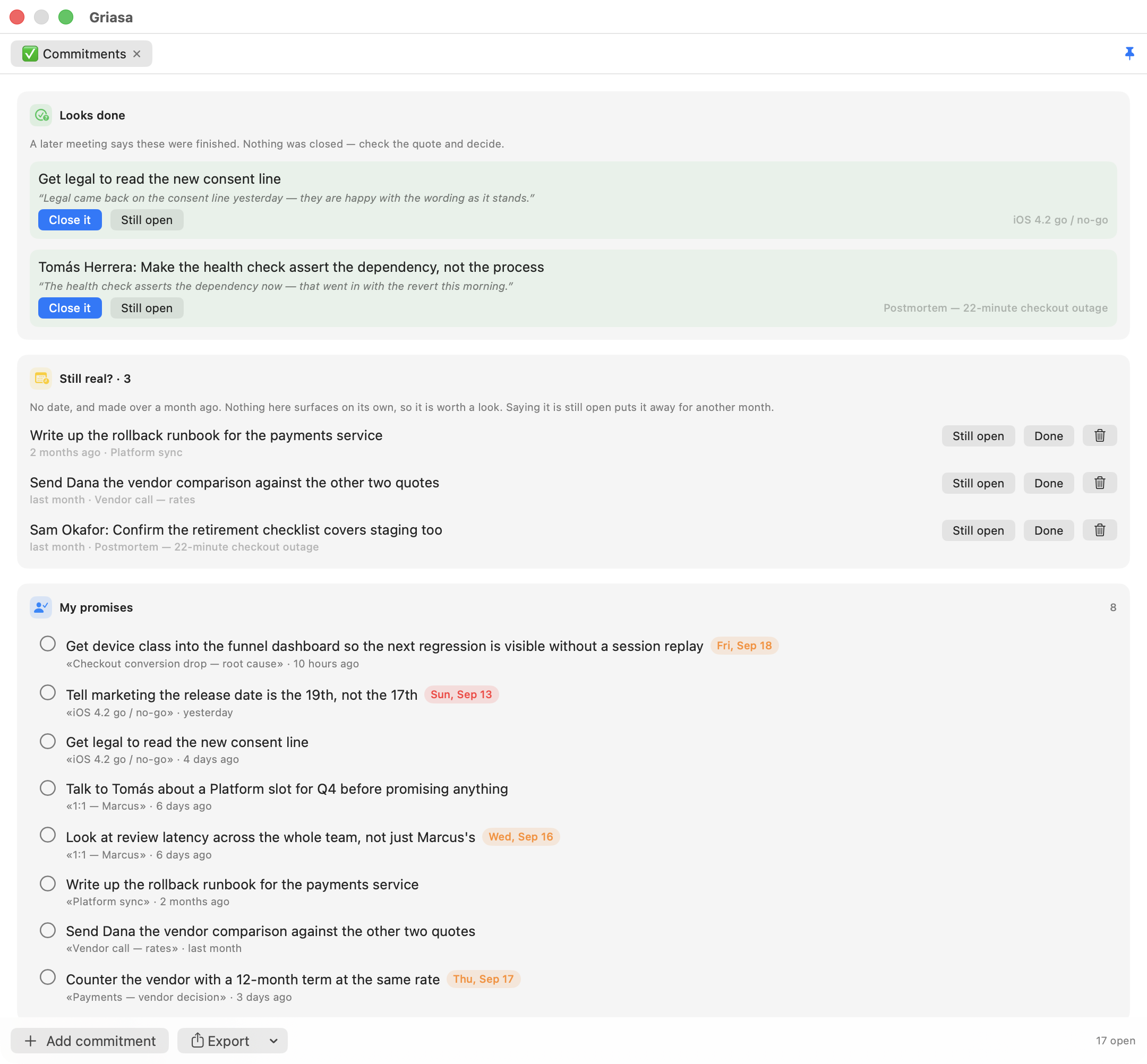Click the My promises count 8
This screenshot has height=1064, width=1147.
1113,607
